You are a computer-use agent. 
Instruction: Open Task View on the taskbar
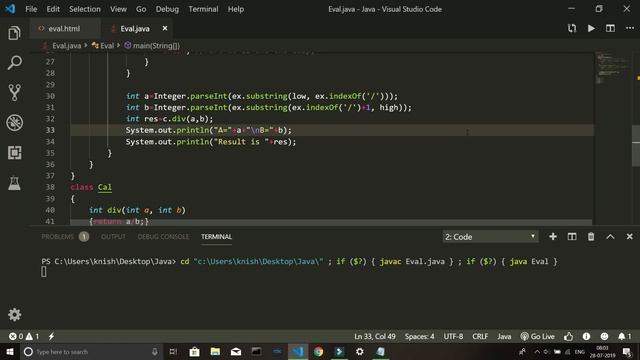click(x=173, y=352)
